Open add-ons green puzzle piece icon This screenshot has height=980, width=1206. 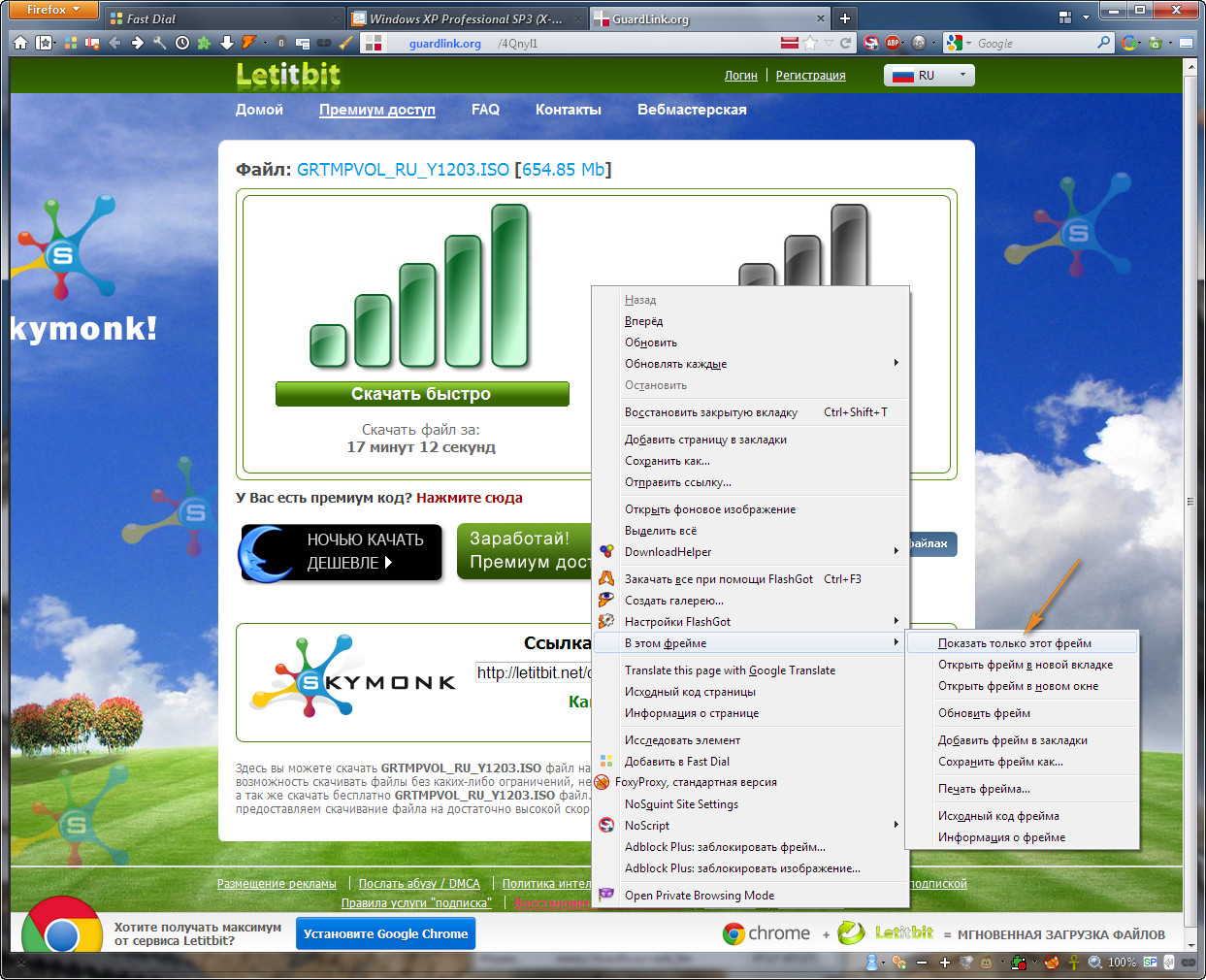coord(204,43)
